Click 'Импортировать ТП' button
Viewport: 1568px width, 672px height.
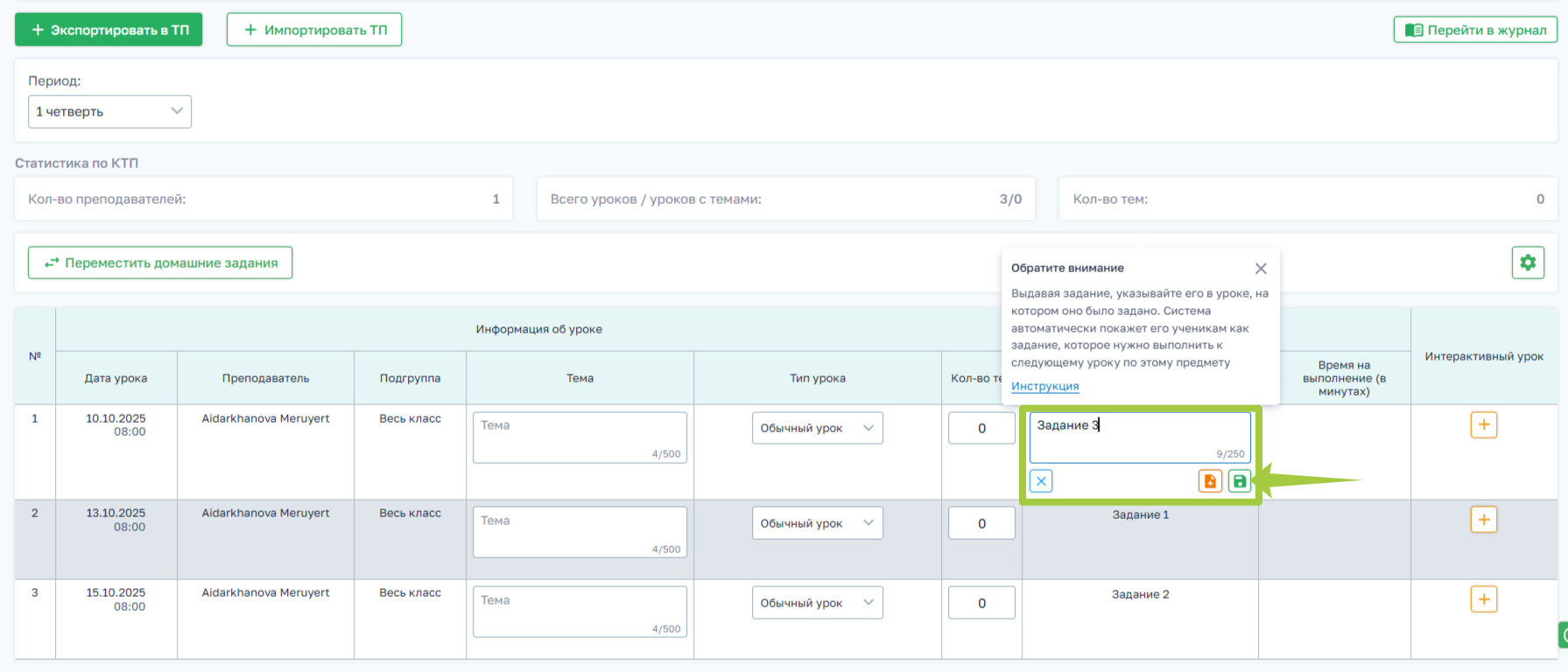click(x=314, y=30)
